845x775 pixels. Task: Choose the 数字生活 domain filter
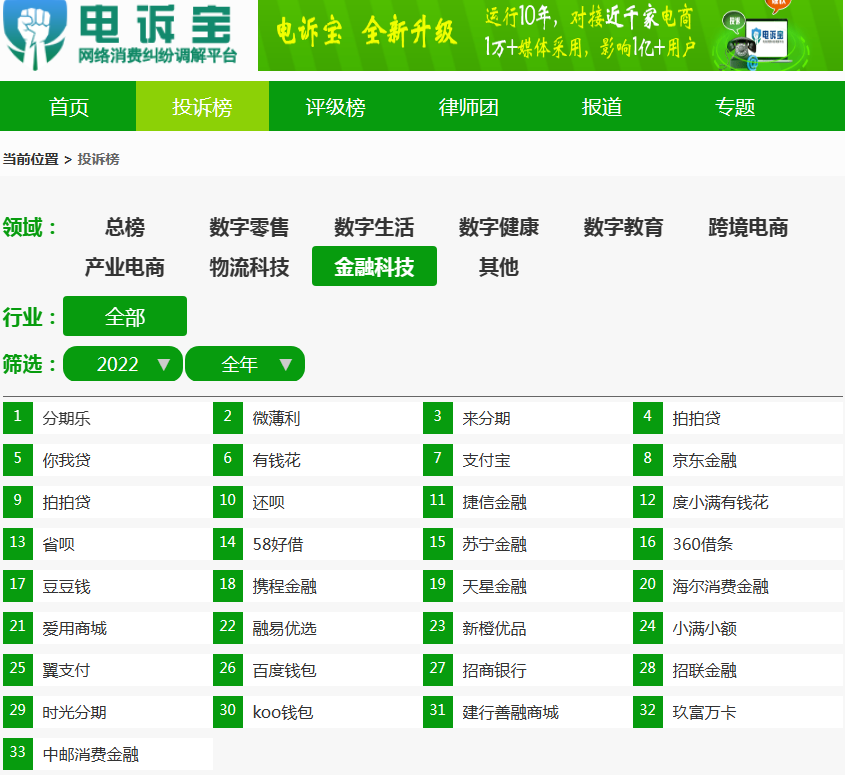pos(374,227)
